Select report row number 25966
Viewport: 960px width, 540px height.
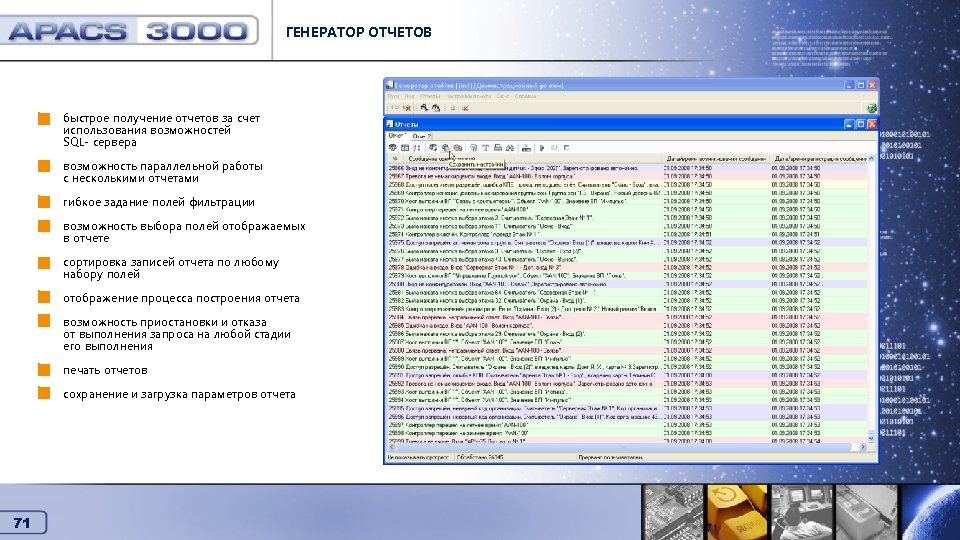tap(627, 168)
